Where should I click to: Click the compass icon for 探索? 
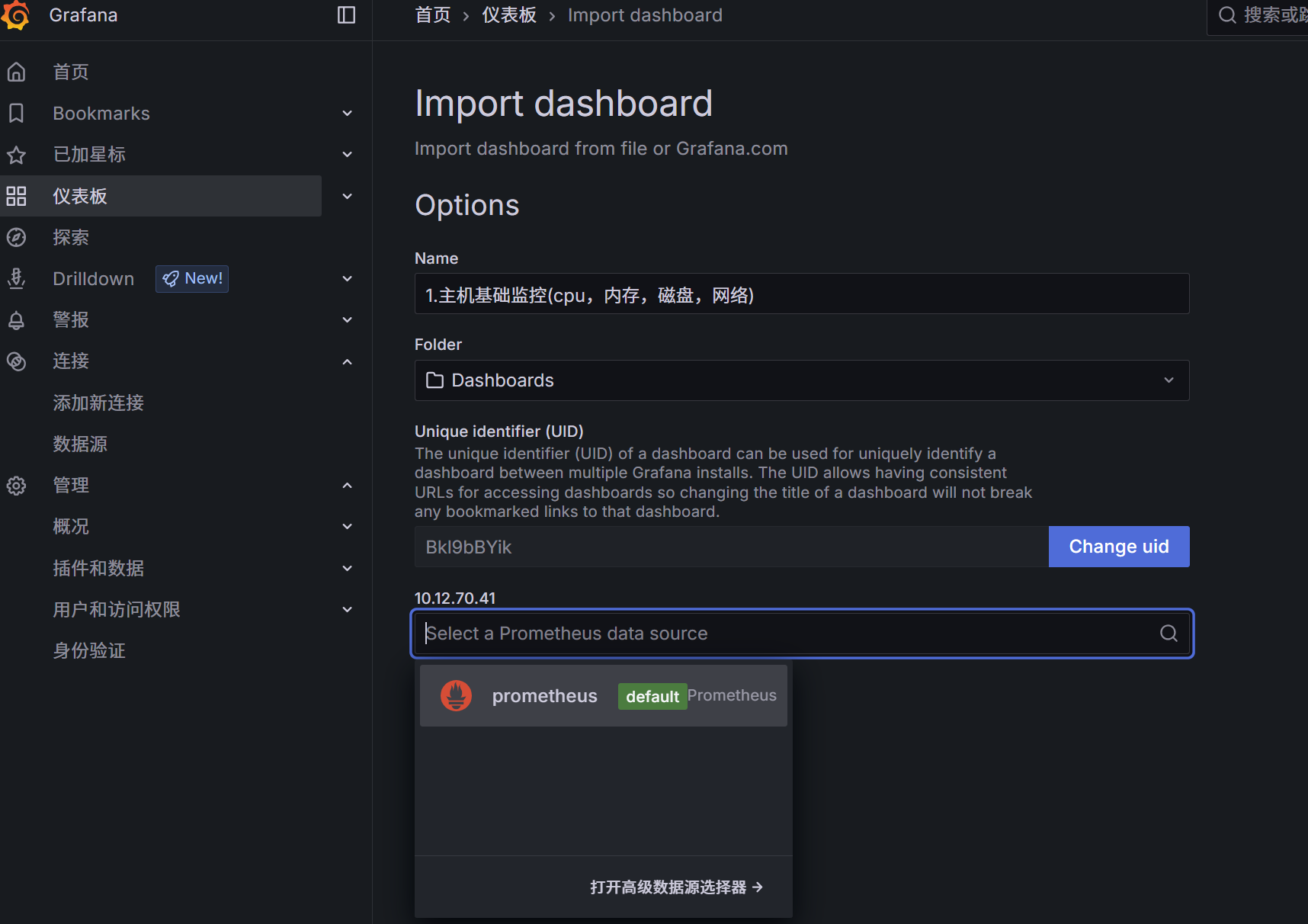tap(16, 237)
